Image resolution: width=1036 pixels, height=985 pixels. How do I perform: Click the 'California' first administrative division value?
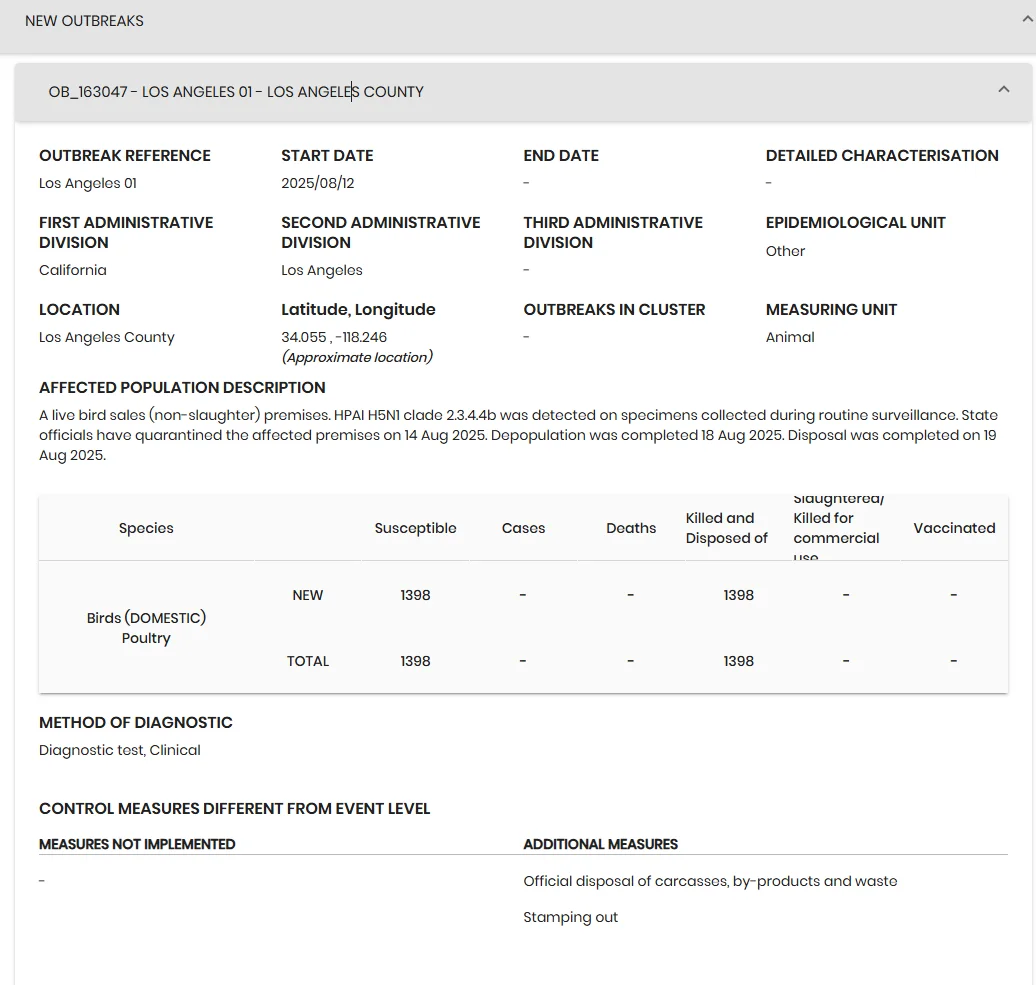[x=73, y=270]
